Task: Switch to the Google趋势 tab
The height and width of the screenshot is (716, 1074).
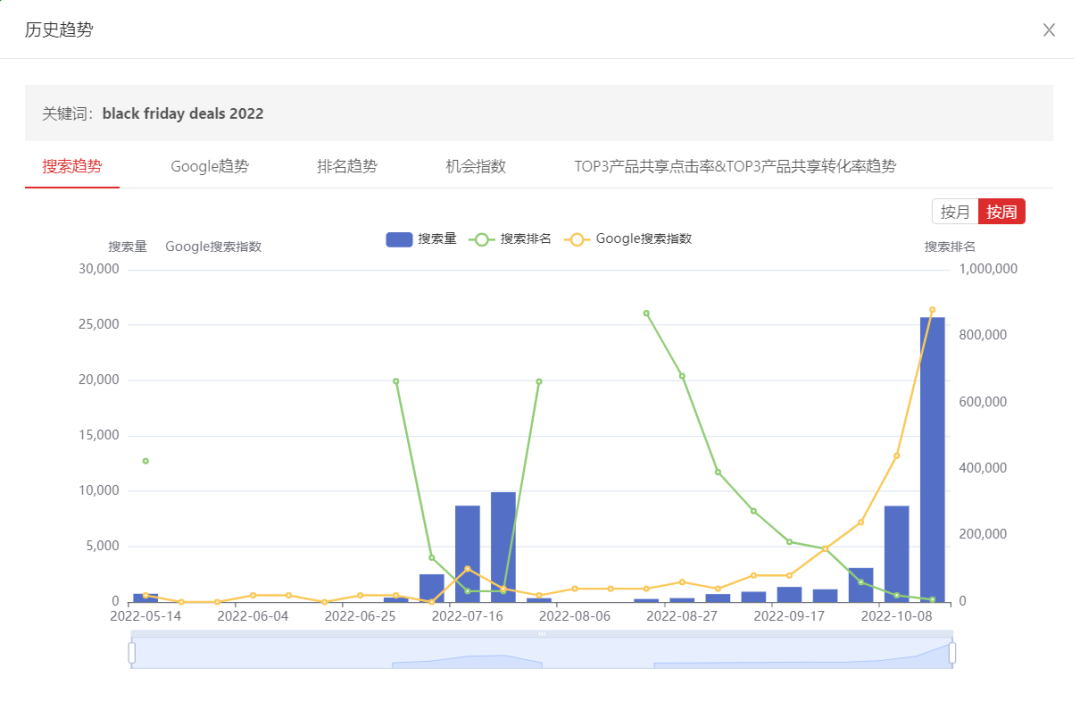Action: click(209, 166)
